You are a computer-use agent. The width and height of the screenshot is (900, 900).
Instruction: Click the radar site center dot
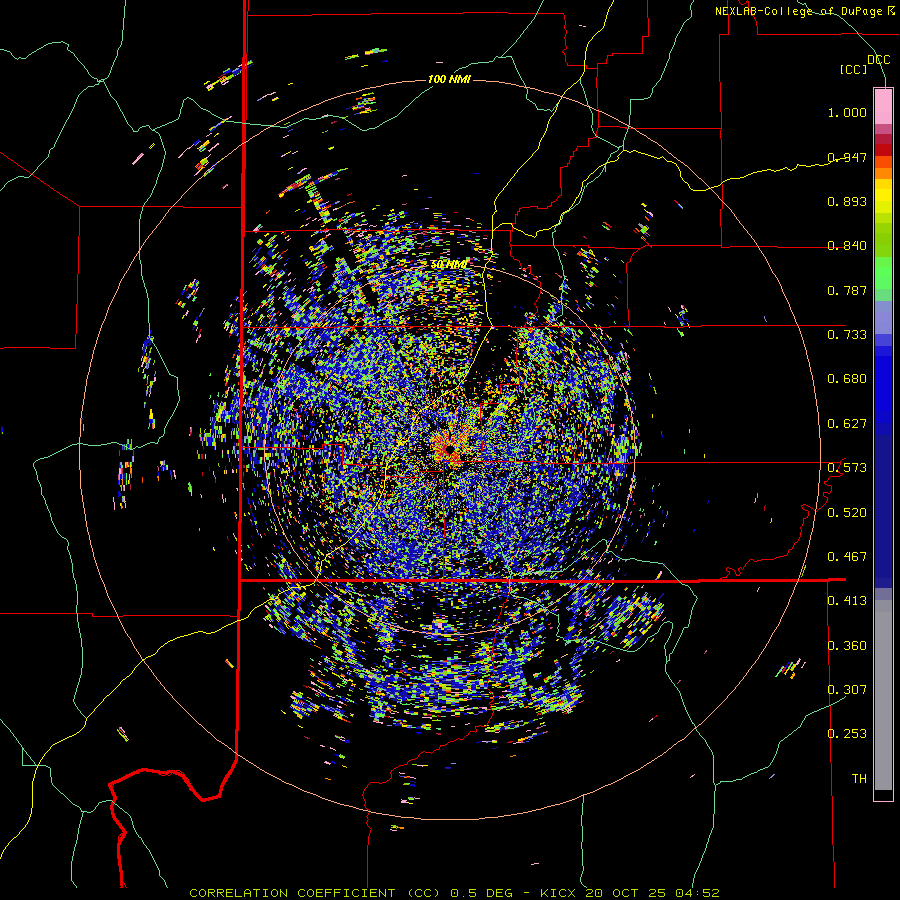pyautogui.click(x=450, y=448)
